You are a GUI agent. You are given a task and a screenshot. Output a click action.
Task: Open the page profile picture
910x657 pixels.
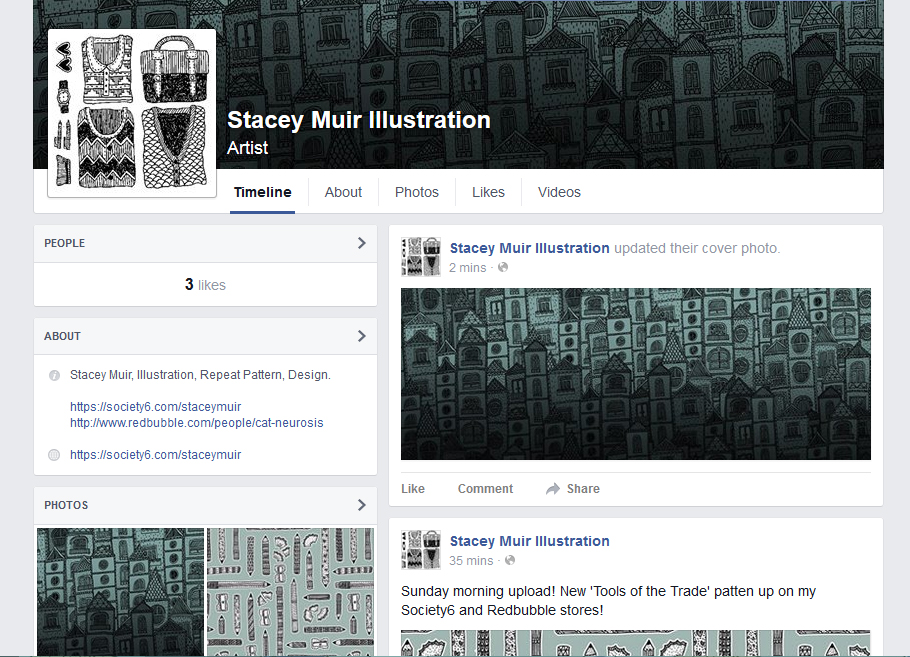click(x=132, y=113)
